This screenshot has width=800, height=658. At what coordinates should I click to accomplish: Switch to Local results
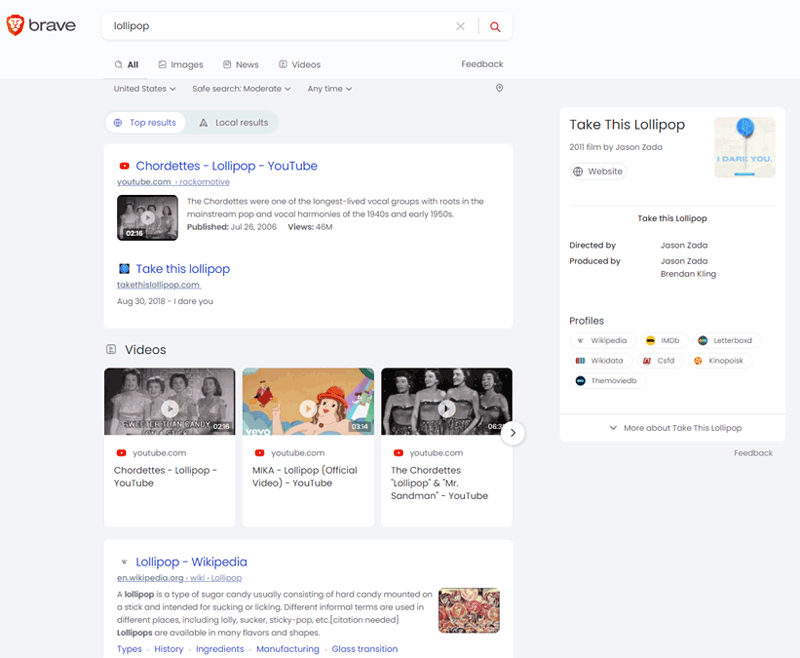233,122
